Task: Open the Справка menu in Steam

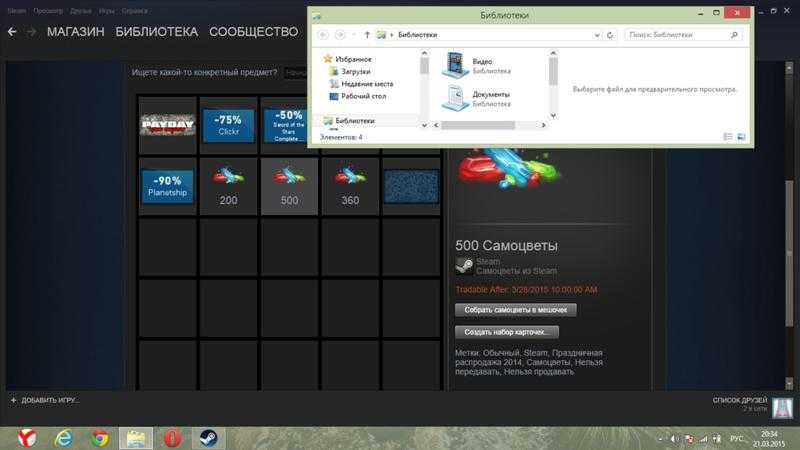Action: (135, 11)
